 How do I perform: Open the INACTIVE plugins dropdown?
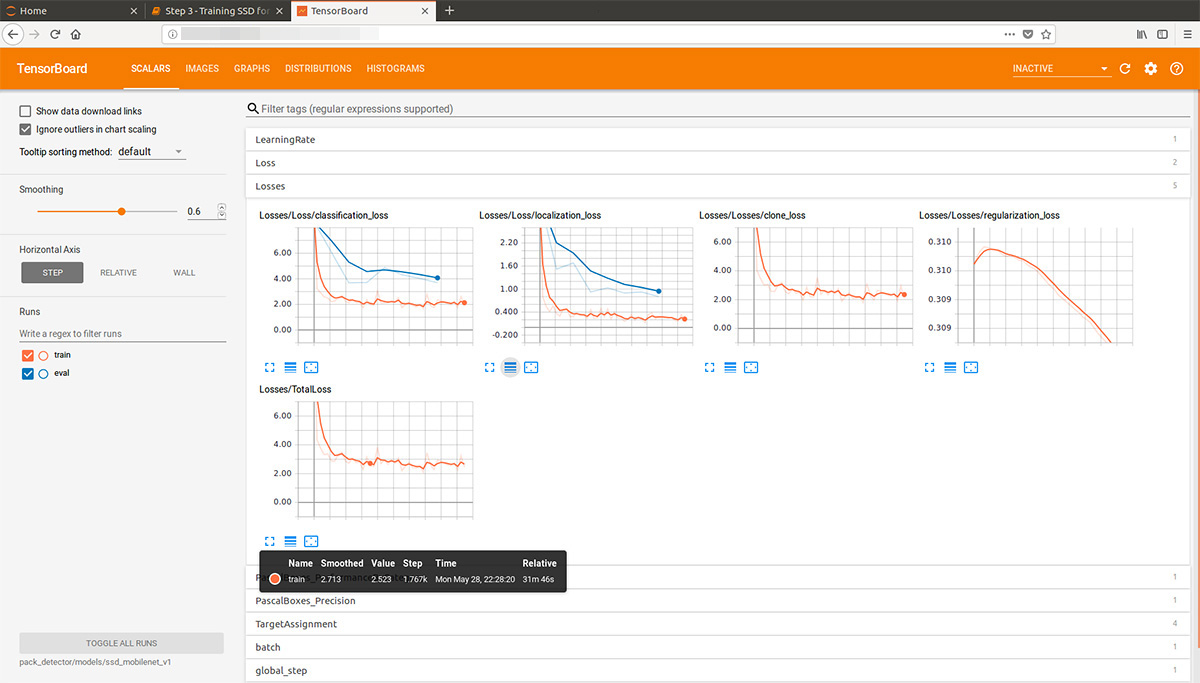click(x=1061, y=69)
